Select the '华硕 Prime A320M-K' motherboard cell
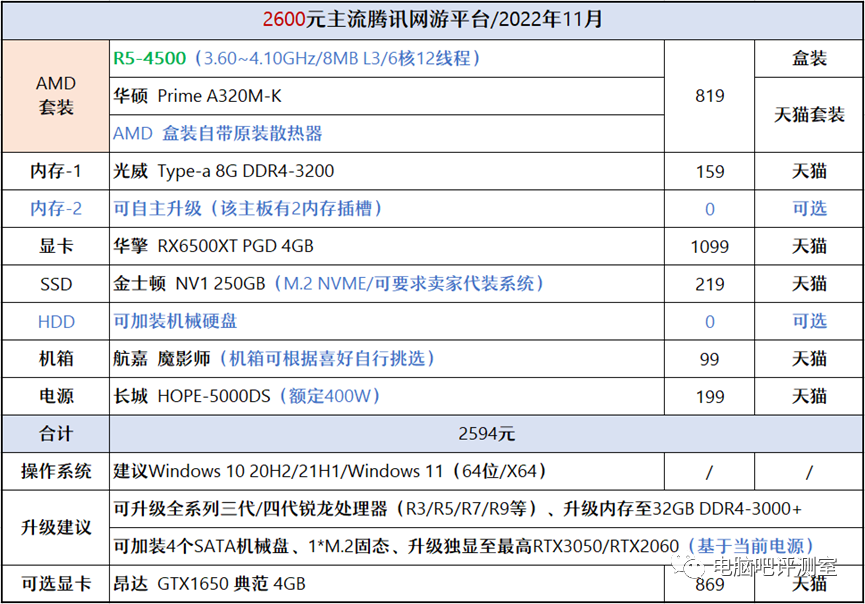 point(386,96)
